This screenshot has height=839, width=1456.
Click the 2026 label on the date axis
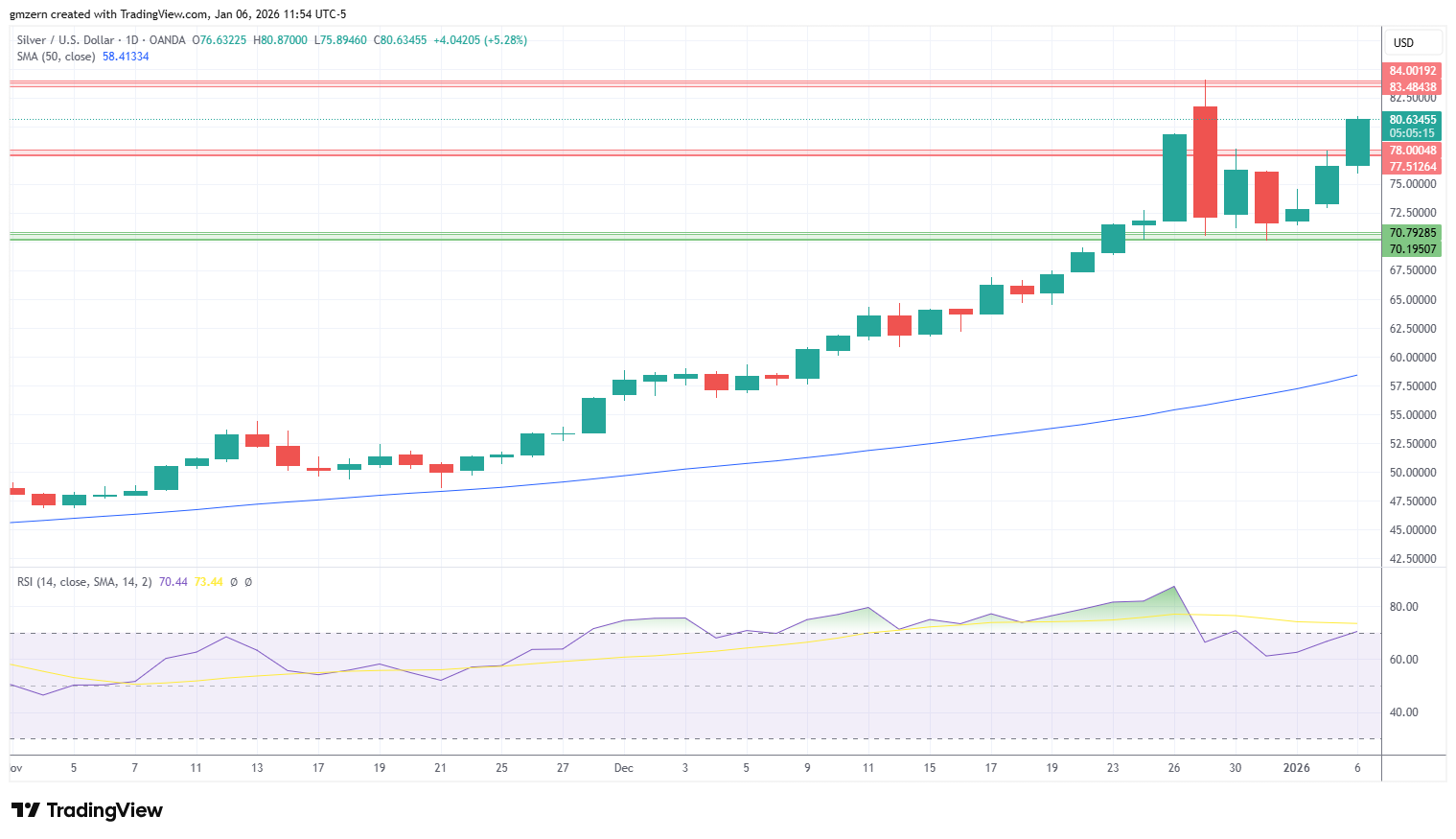[1297, 768]
